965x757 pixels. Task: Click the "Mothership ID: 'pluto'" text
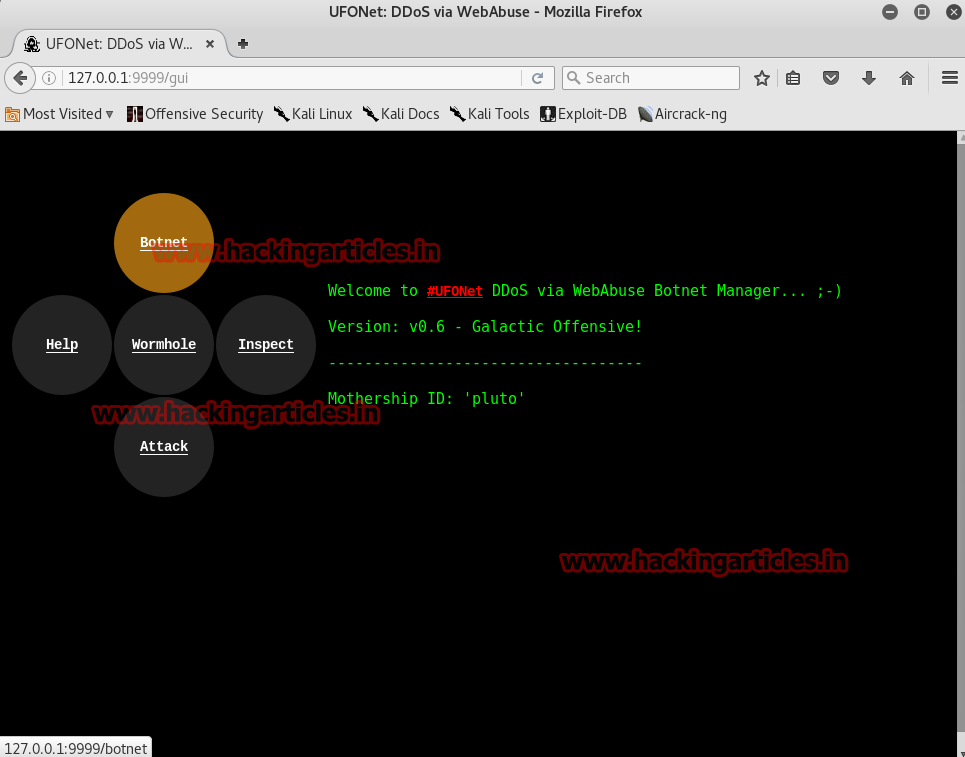pos(426,399)
